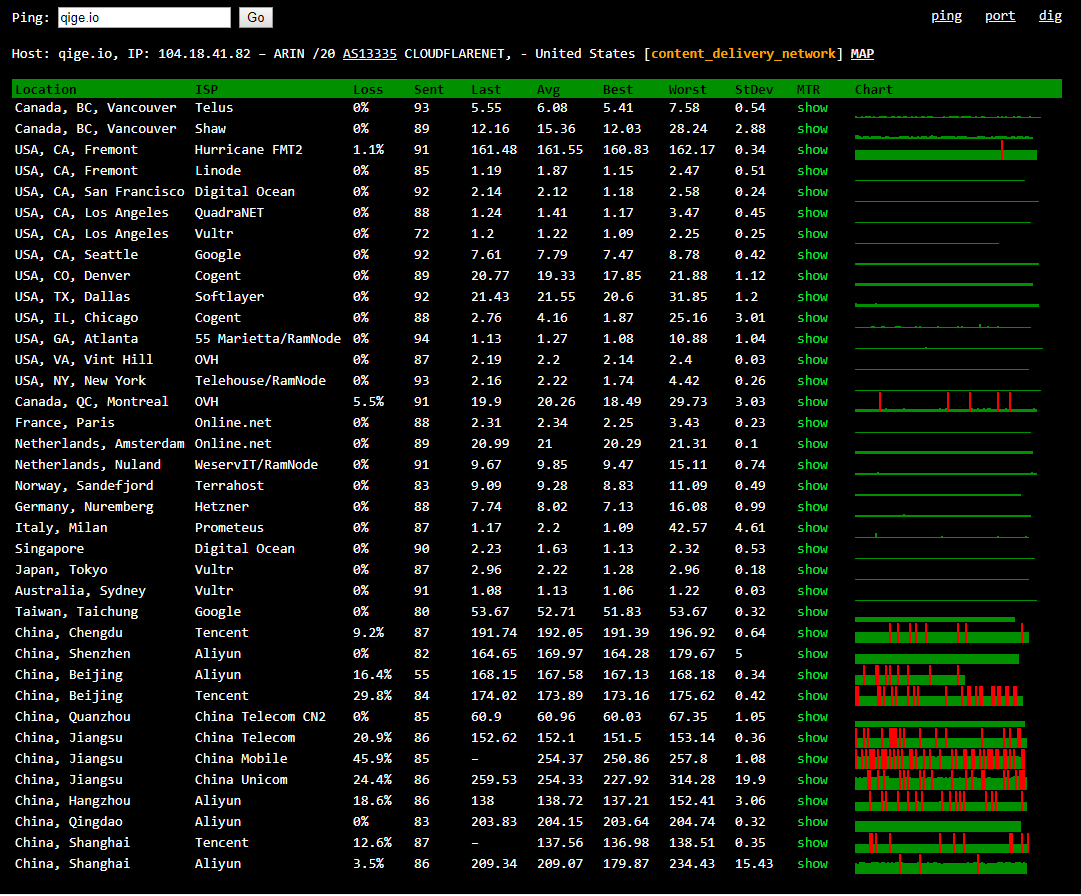Click the Worst column header

pyautogui.click(x=687, y=90)
